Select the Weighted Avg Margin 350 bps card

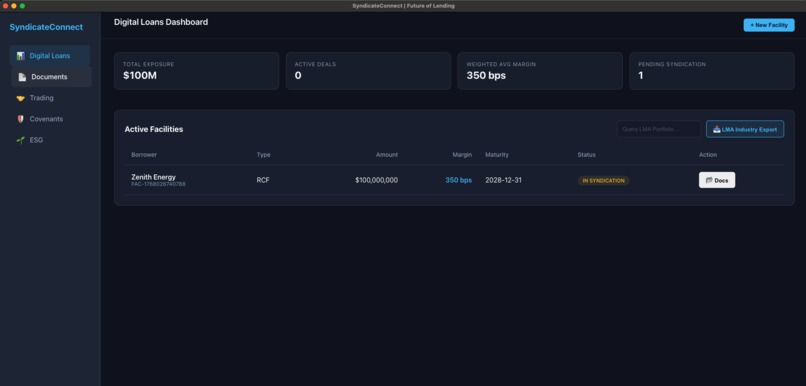[540, 71]
